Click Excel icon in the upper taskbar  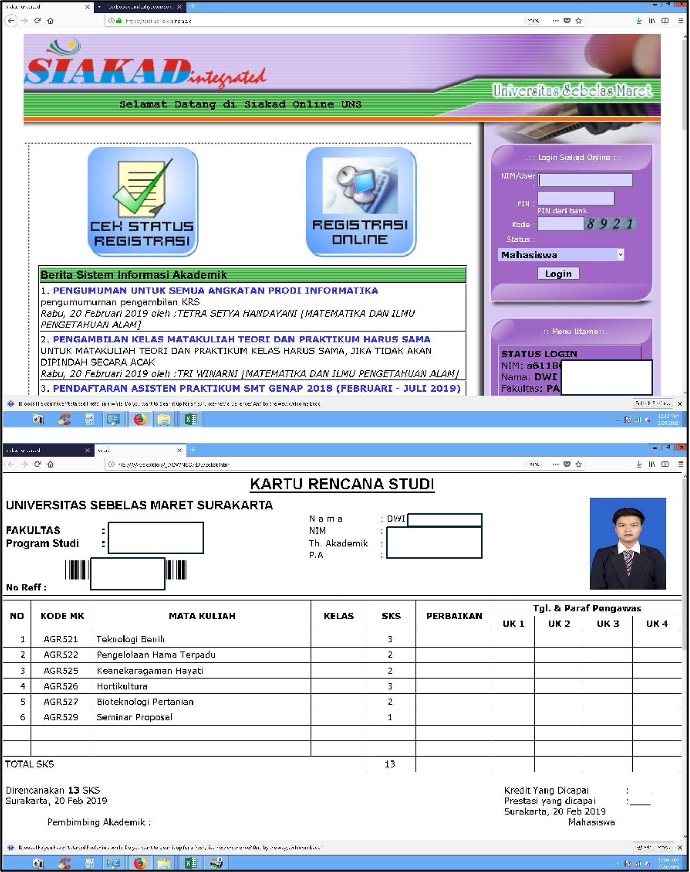(191, 419)
